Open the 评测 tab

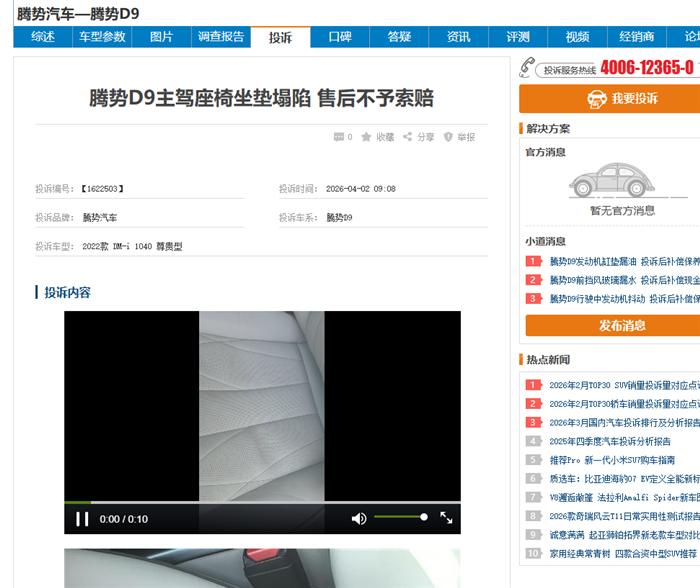pyautogui.click(x=518, y=37)
